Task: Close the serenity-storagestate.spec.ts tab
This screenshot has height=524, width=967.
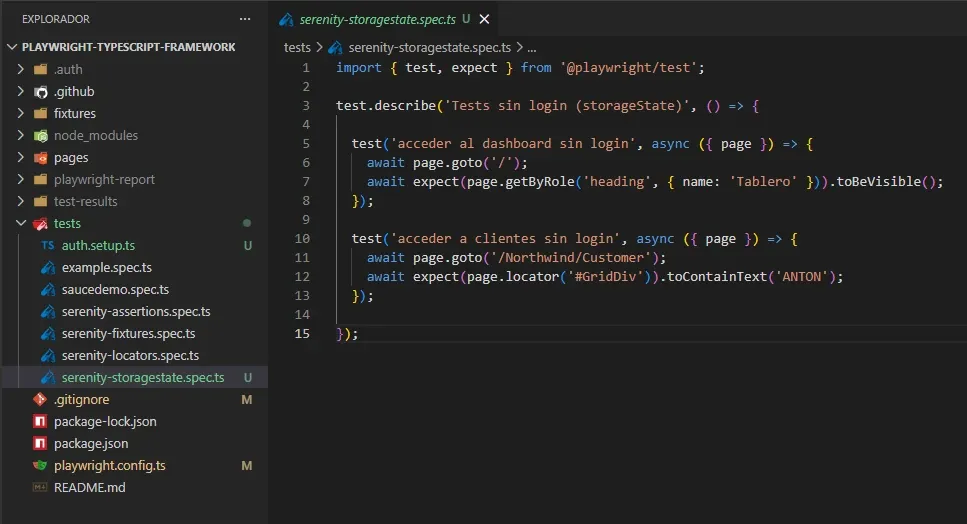Action: tap(485, 19)
